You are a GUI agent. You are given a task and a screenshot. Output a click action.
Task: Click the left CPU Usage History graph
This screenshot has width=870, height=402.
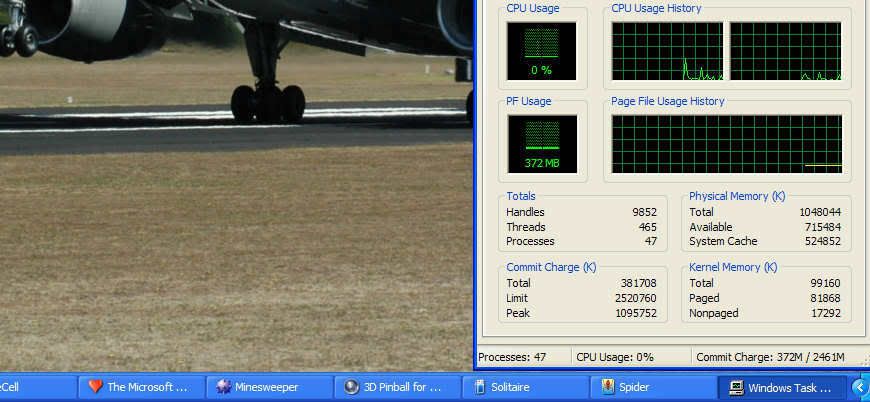(667, 51)
